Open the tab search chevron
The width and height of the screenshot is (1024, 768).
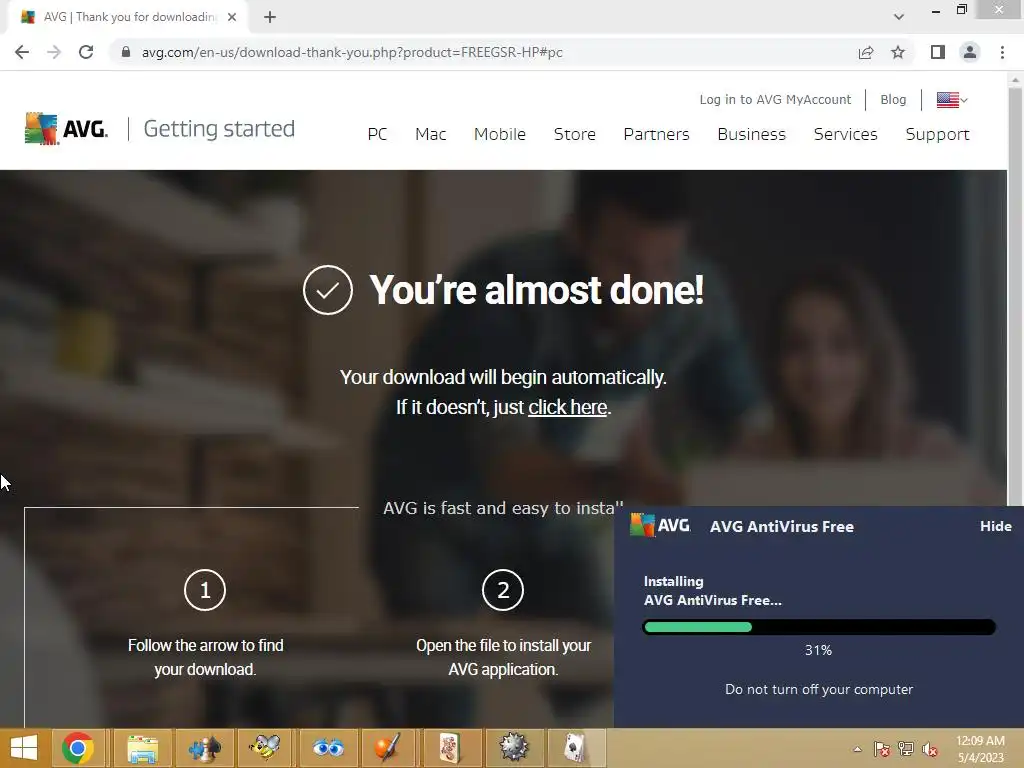pos(899,17)
